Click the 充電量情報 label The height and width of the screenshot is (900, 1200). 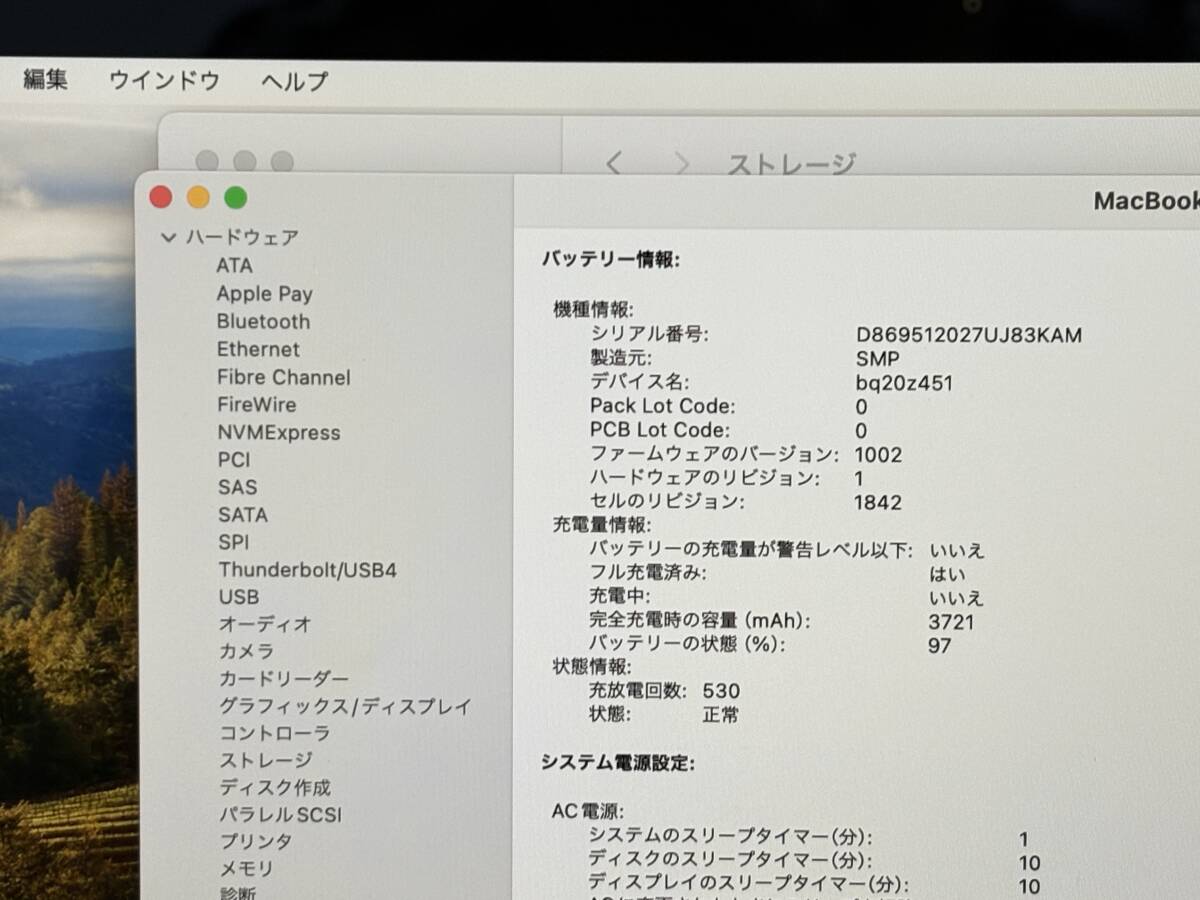click(602, 525)
